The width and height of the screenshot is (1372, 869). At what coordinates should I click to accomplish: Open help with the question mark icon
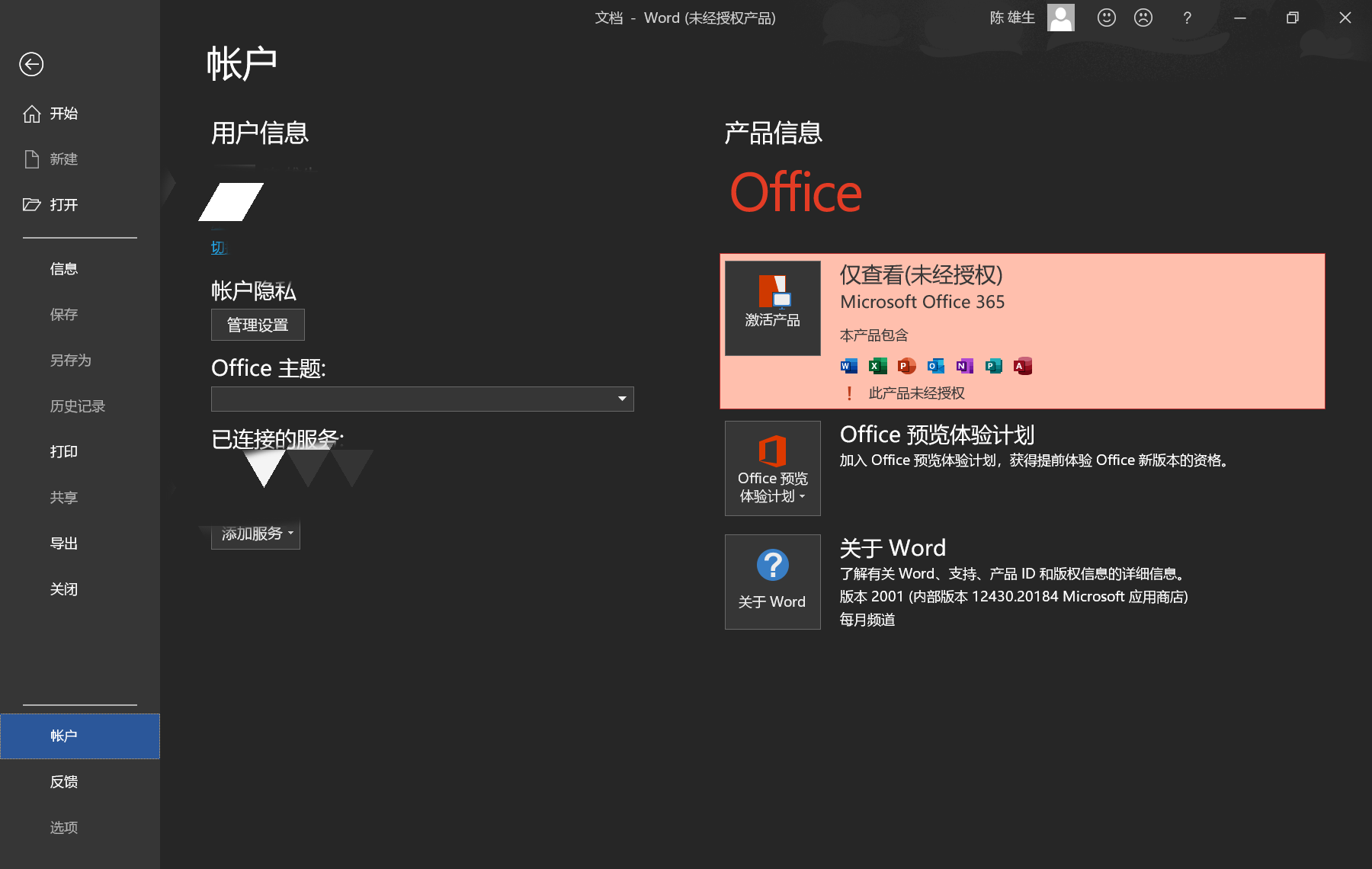(1187, 18)
